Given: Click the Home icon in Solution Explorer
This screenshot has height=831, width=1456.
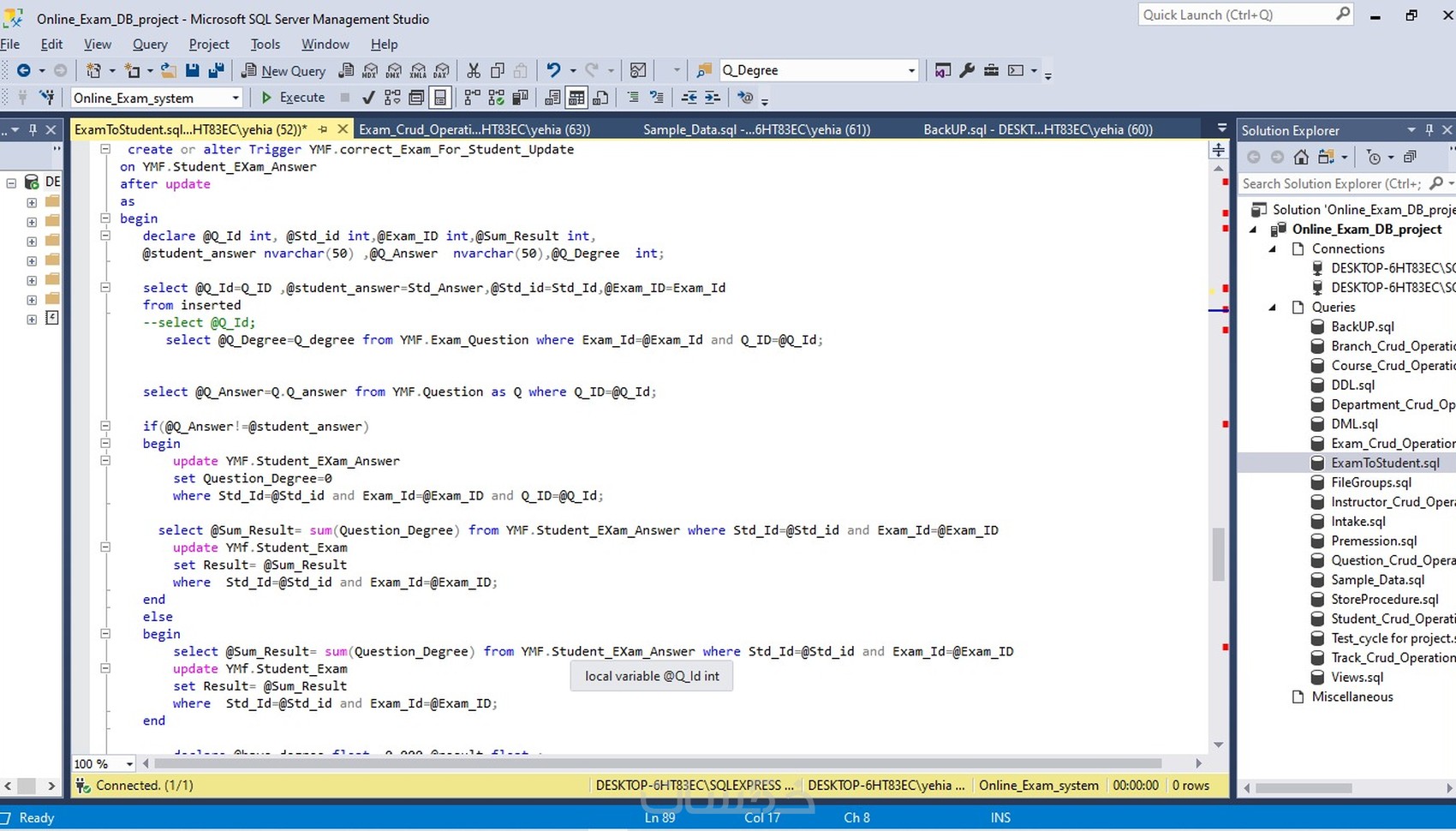Looking at the screenshot, I should [x=1301, y=157].
